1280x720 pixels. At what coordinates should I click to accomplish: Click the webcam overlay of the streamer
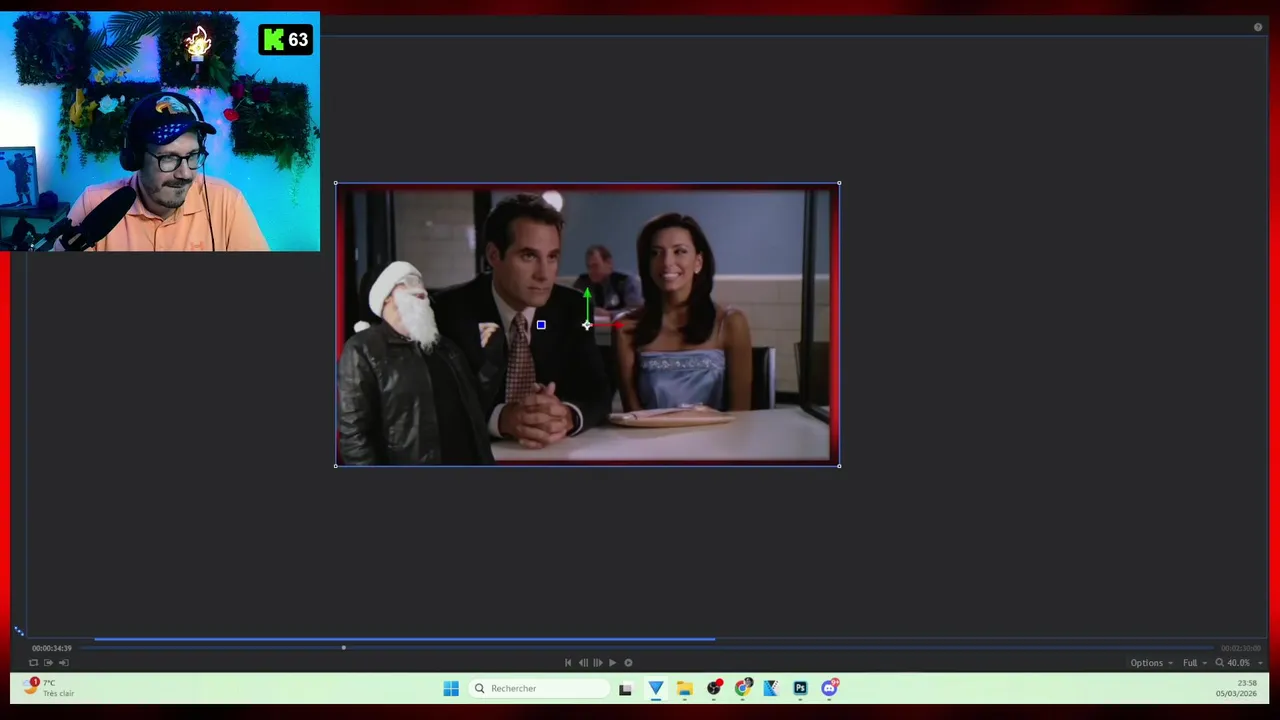point(160,132)
